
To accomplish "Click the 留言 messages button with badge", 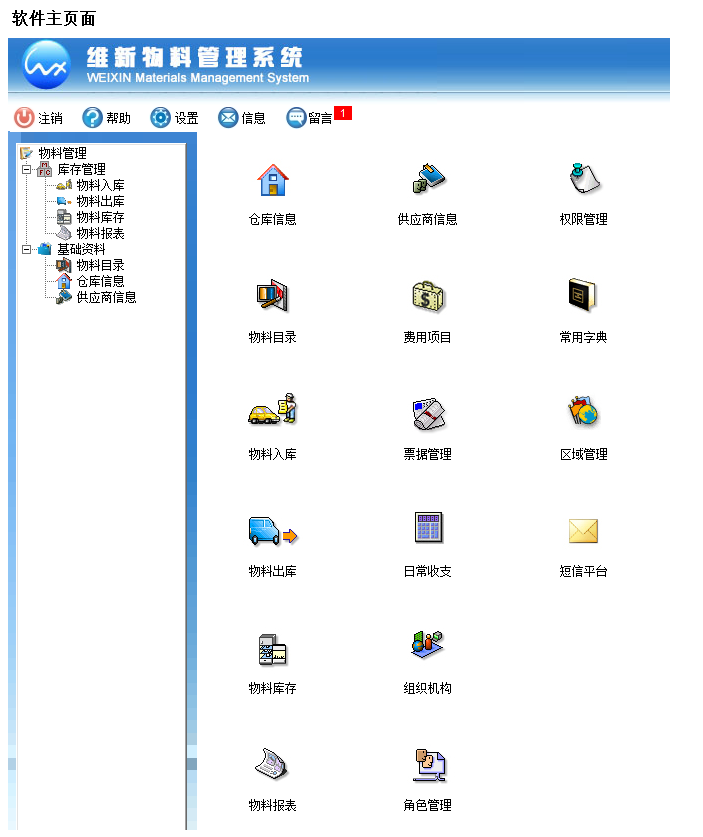I will 310,118.
